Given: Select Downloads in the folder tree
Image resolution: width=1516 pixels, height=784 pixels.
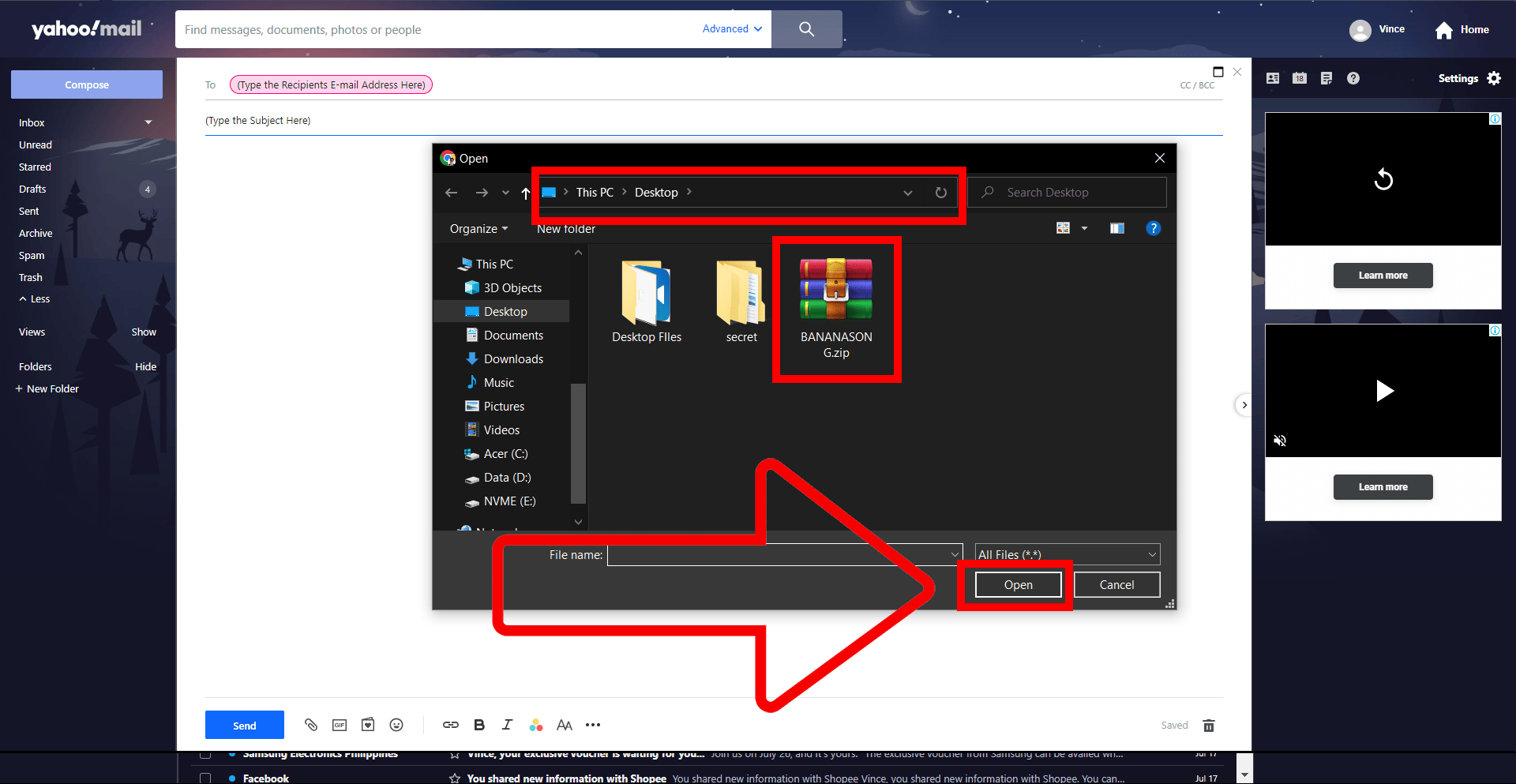Looking at the screenshot, I should 513,359.
